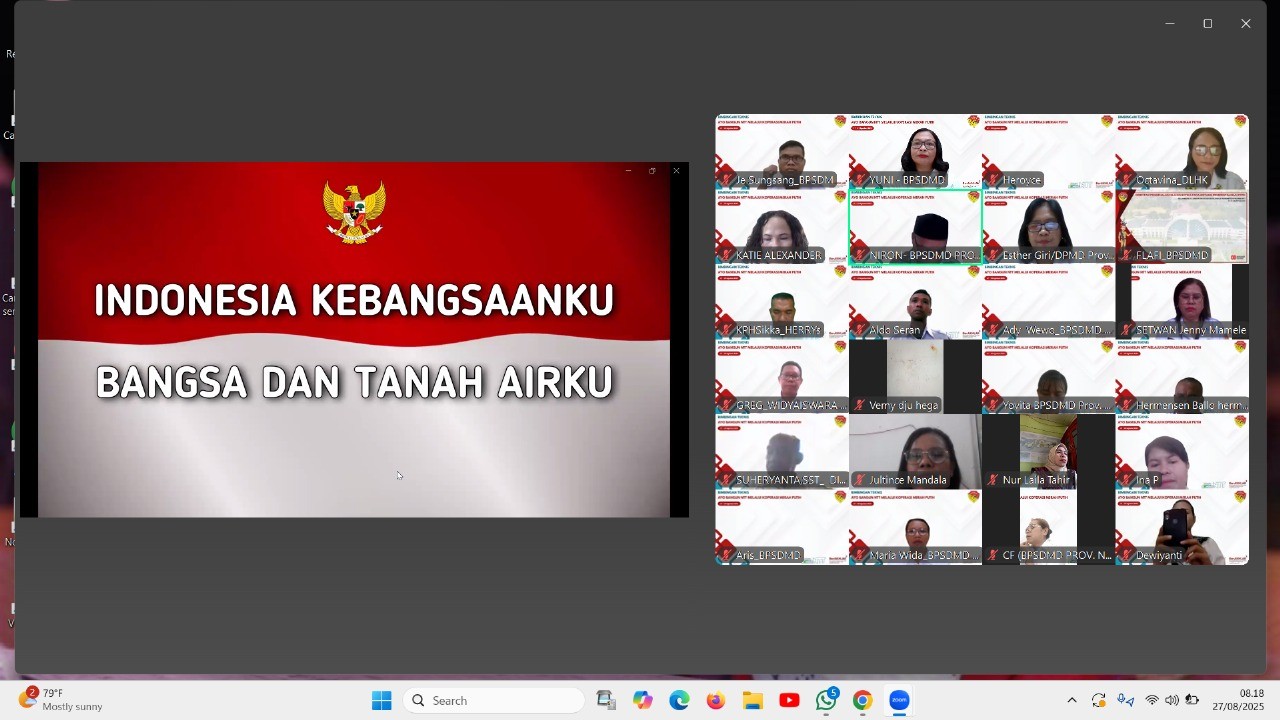Click the name label Hermensen Ballo
The width and height of the screenshot is (1280, 720).
coord(1191,405)
